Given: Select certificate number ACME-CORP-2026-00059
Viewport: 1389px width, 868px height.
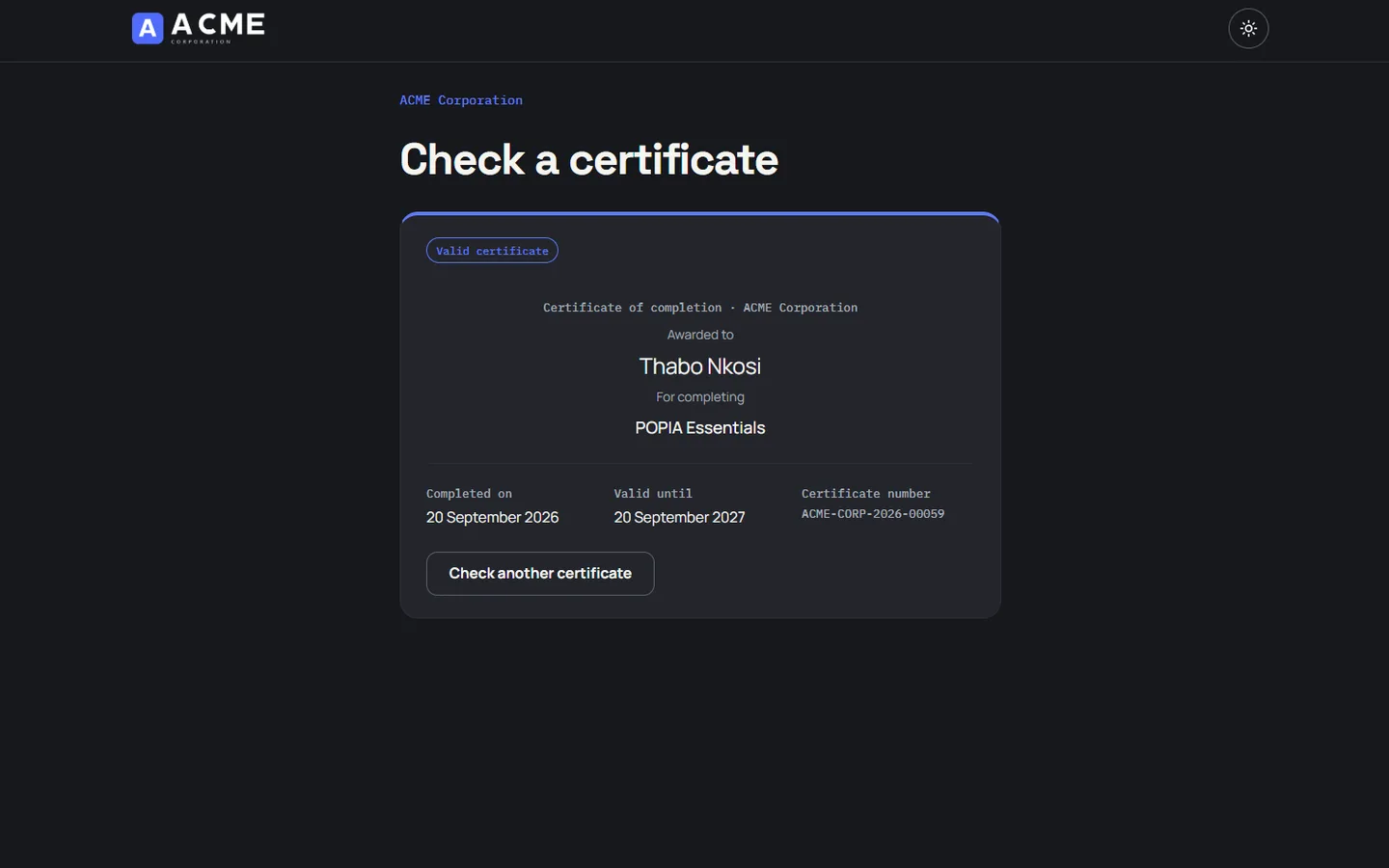Looking at the screenshot, I should point(873,514).
